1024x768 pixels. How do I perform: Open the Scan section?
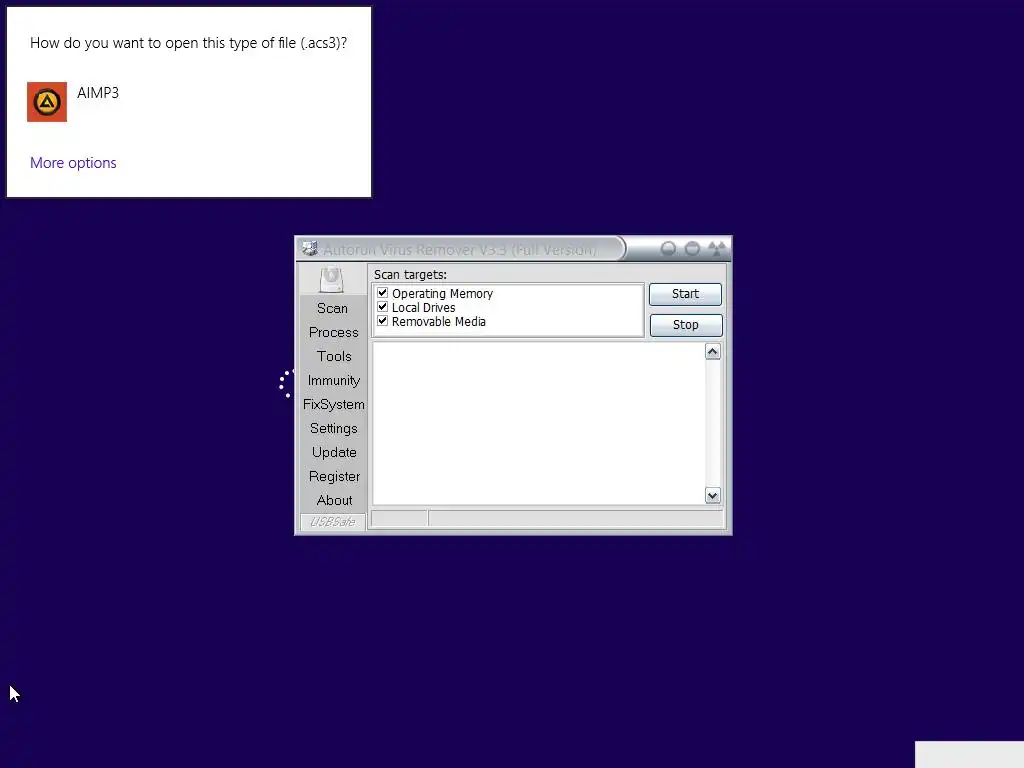332,308
